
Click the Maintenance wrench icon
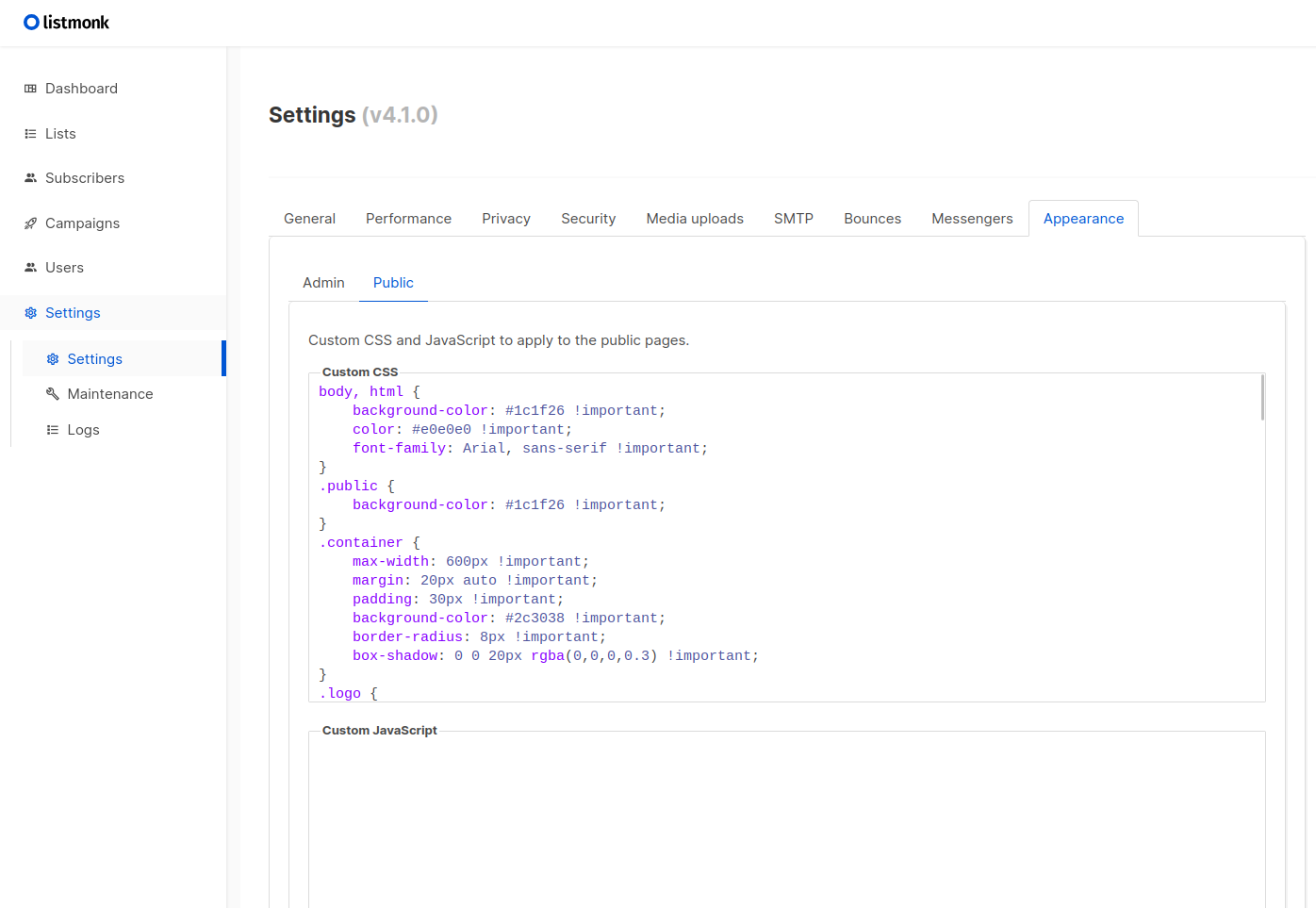[x=53, y=394]
